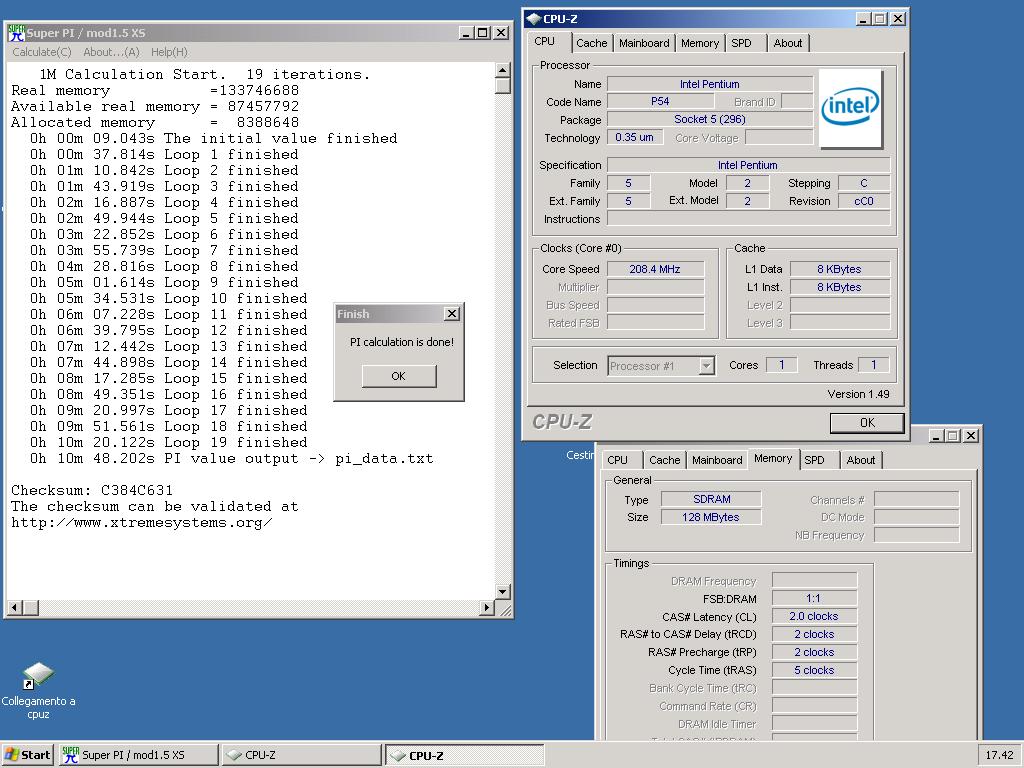Activate the second, highlighted CPU-Z taskbar button
The width and height of the screenshot is (1024, 768).
[464, 755]
